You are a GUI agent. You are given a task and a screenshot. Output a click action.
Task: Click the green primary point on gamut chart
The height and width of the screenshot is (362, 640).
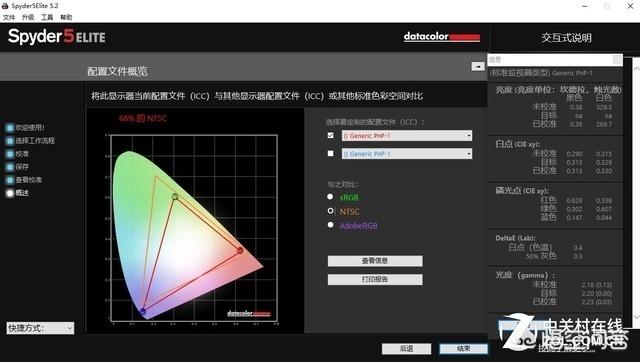(x=175, y=197)
